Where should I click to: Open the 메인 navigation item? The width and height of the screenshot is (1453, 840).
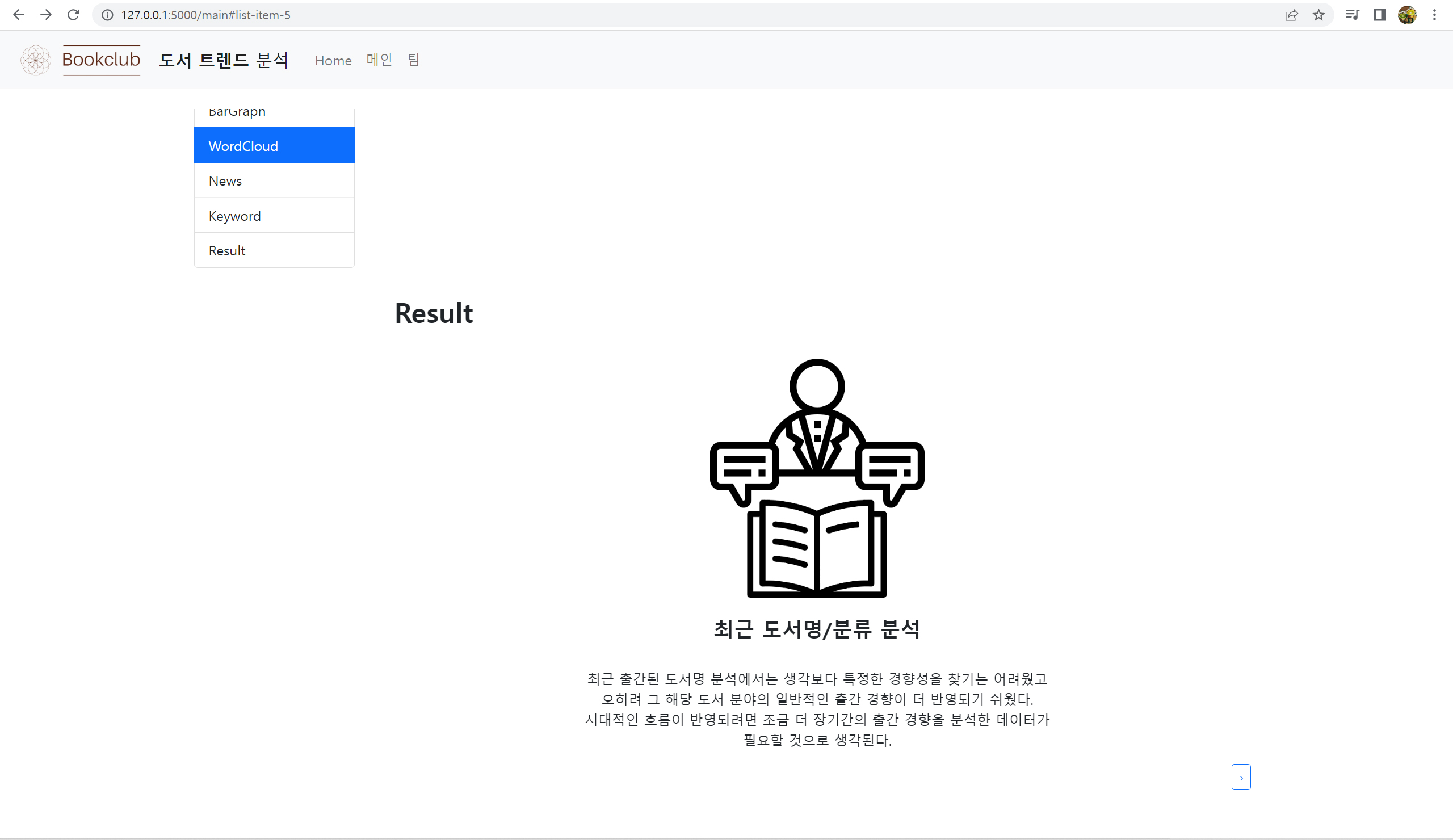(x=379, y=60)
